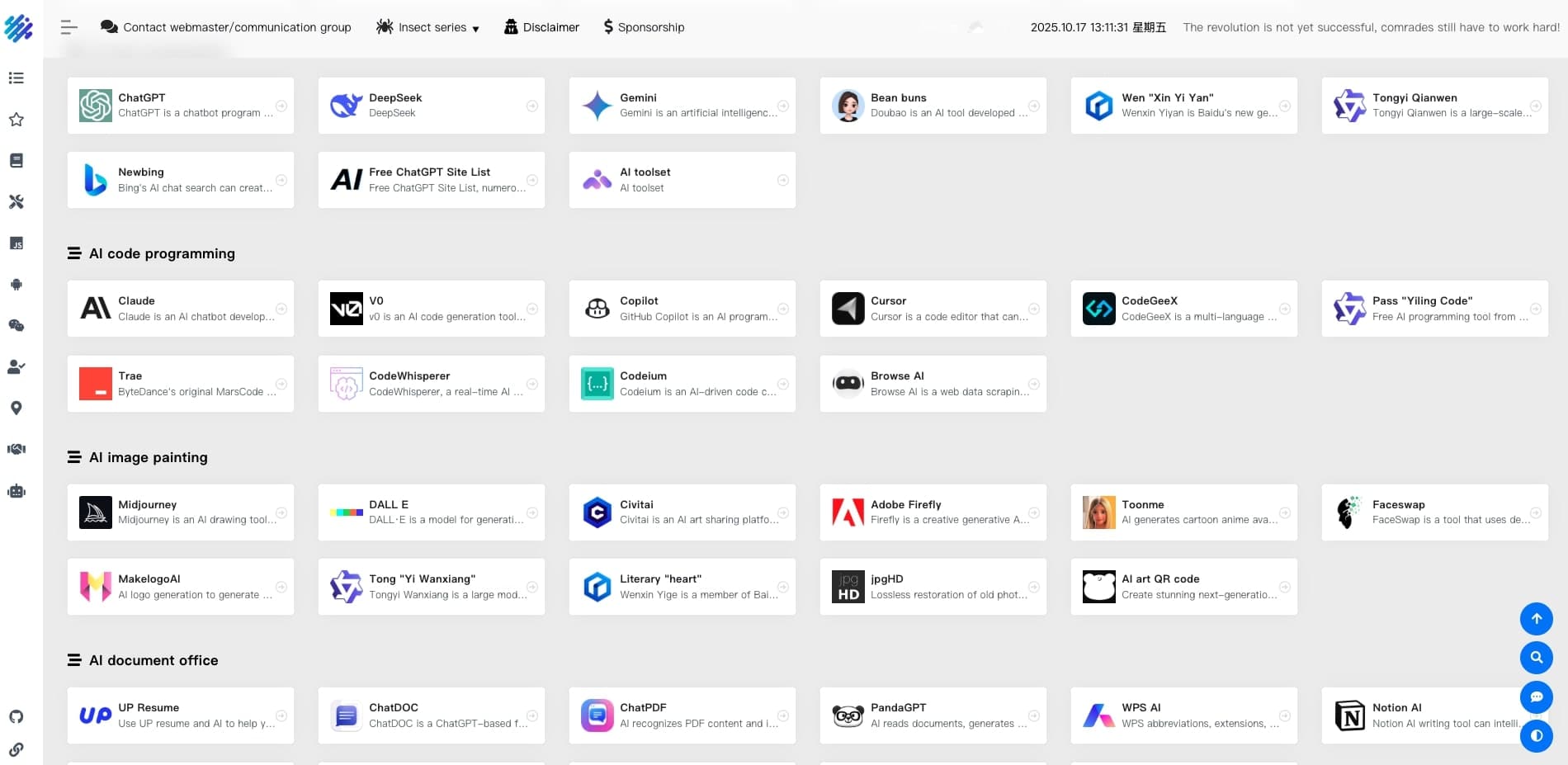Viewport: 1568px width, 765px height.
Task: Expand the Insect series dropdown
Action: point(427,27)
